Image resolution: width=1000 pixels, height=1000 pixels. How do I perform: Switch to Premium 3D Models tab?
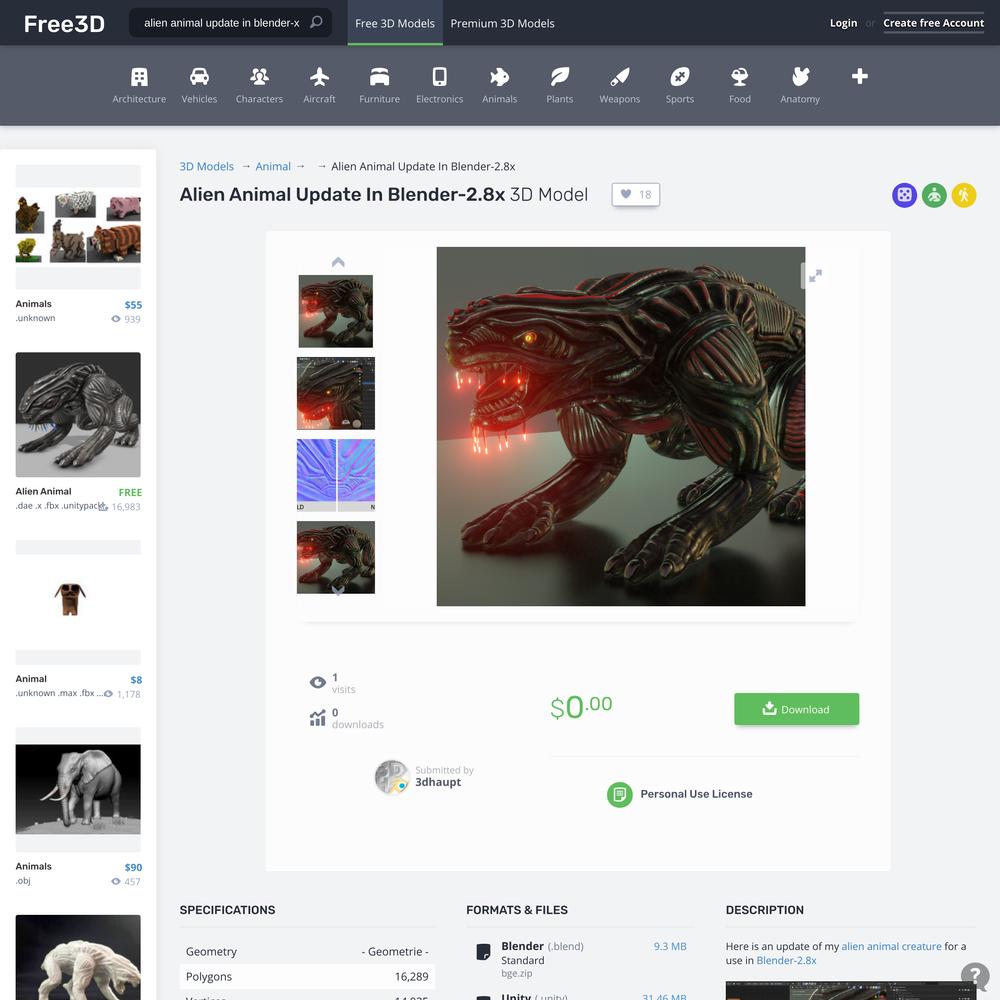pos(503,23)
